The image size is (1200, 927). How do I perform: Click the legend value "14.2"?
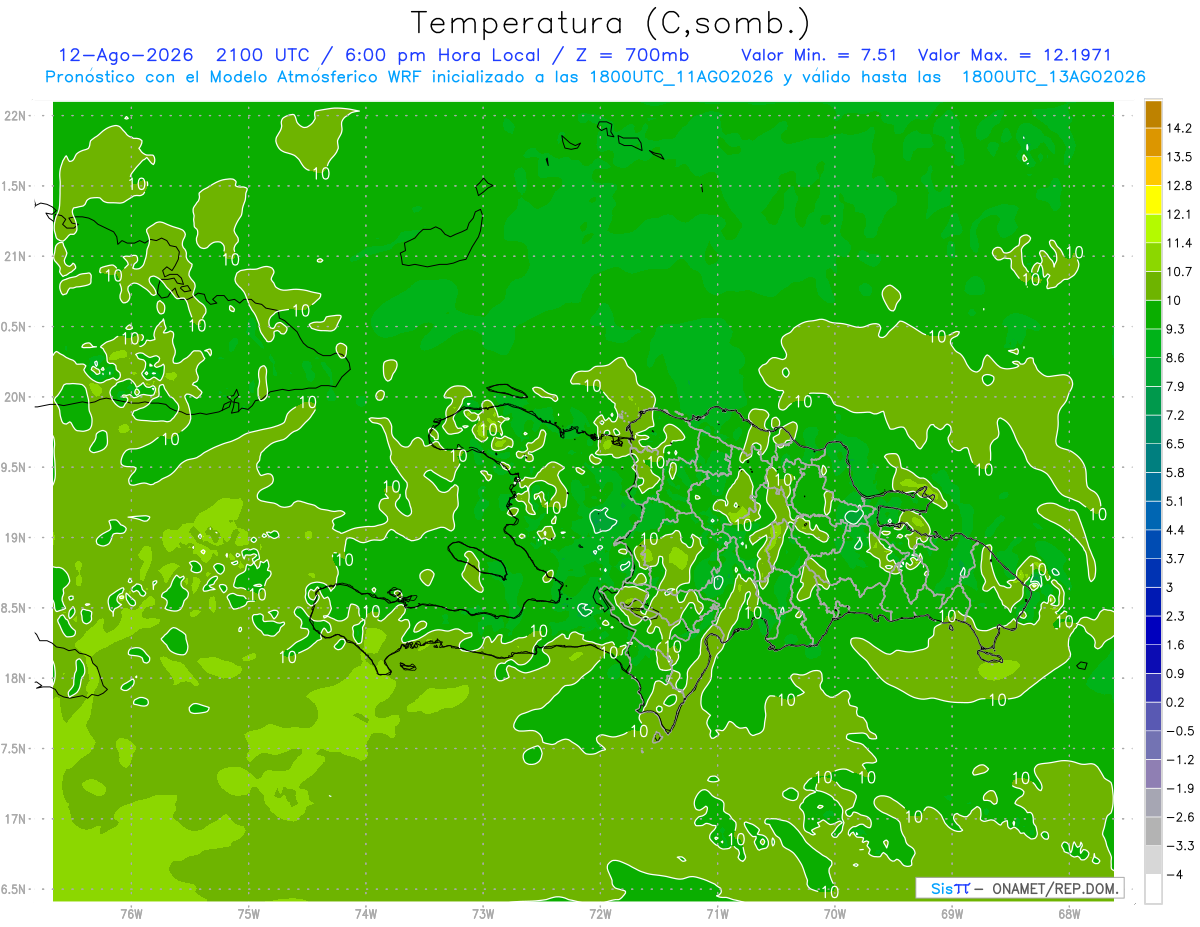click(1180, 128)
